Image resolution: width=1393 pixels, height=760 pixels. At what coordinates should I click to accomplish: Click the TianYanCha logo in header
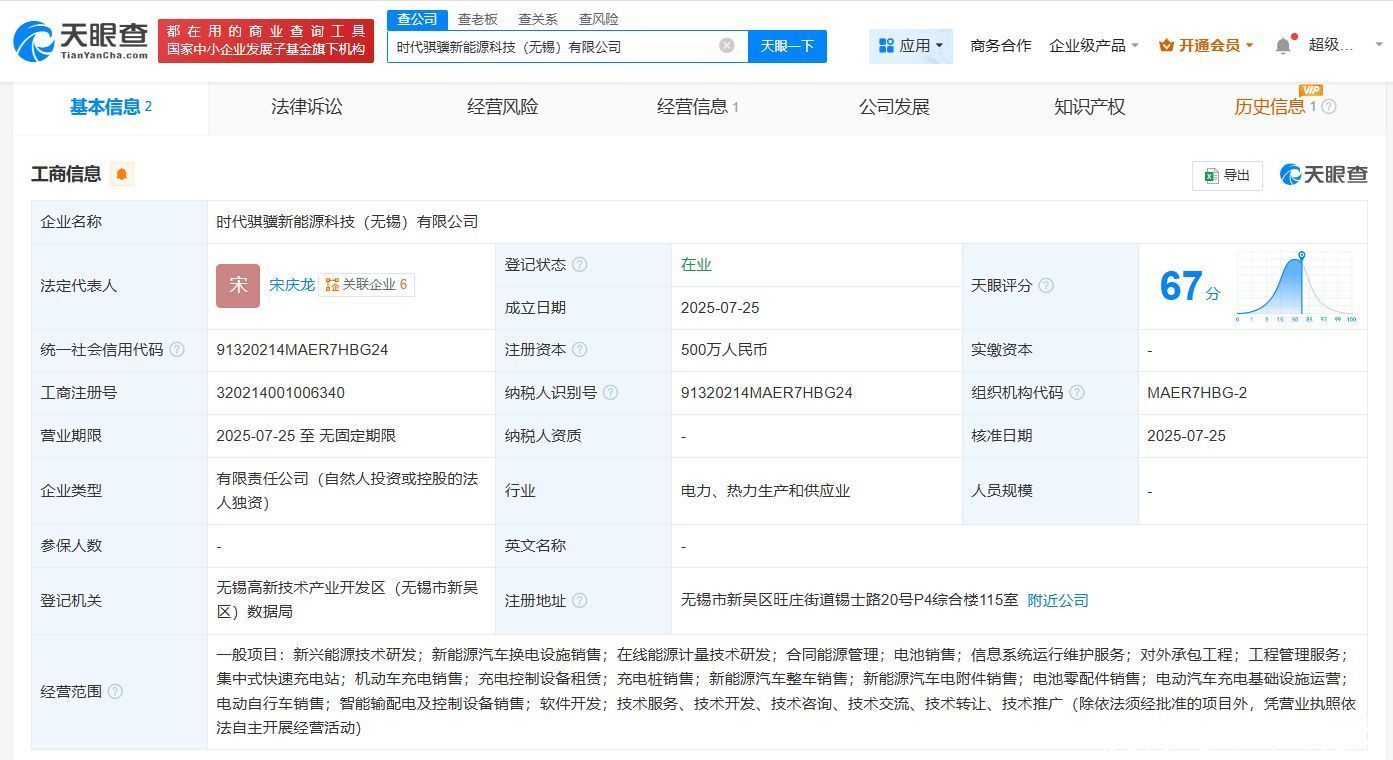[80, 41]
